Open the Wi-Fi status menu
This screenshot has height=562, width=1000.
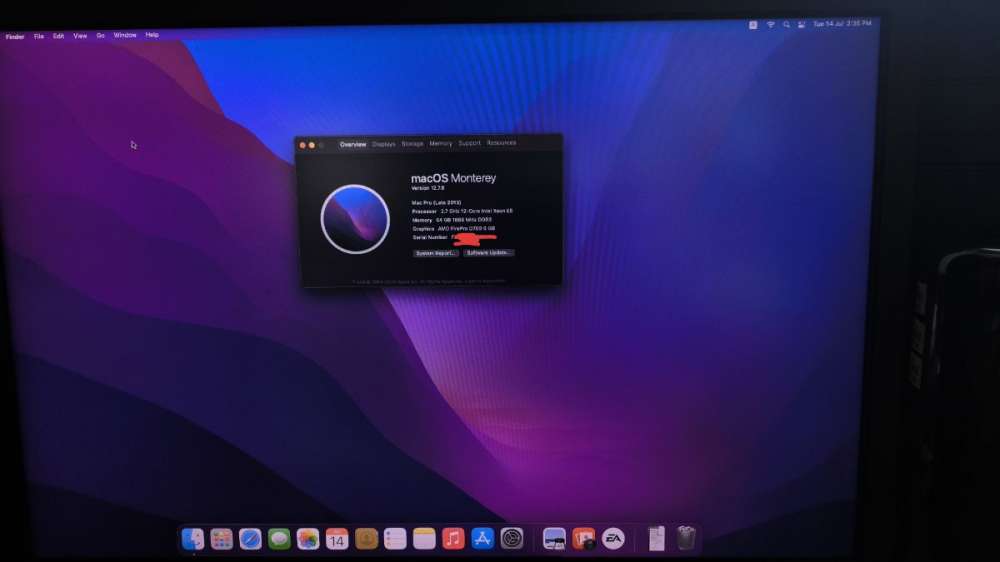770,24
